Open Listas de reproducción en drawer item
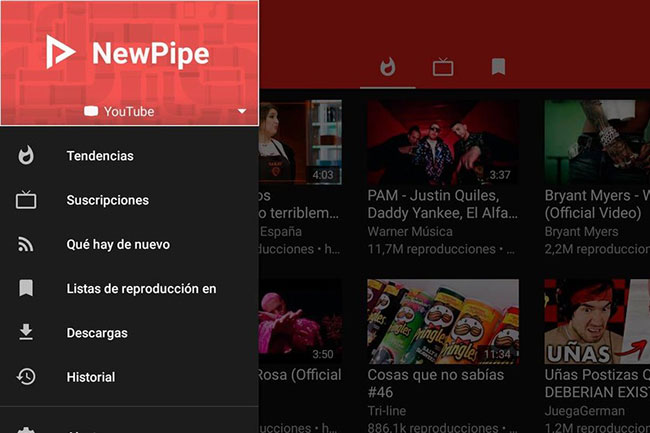 coord(129,289)
